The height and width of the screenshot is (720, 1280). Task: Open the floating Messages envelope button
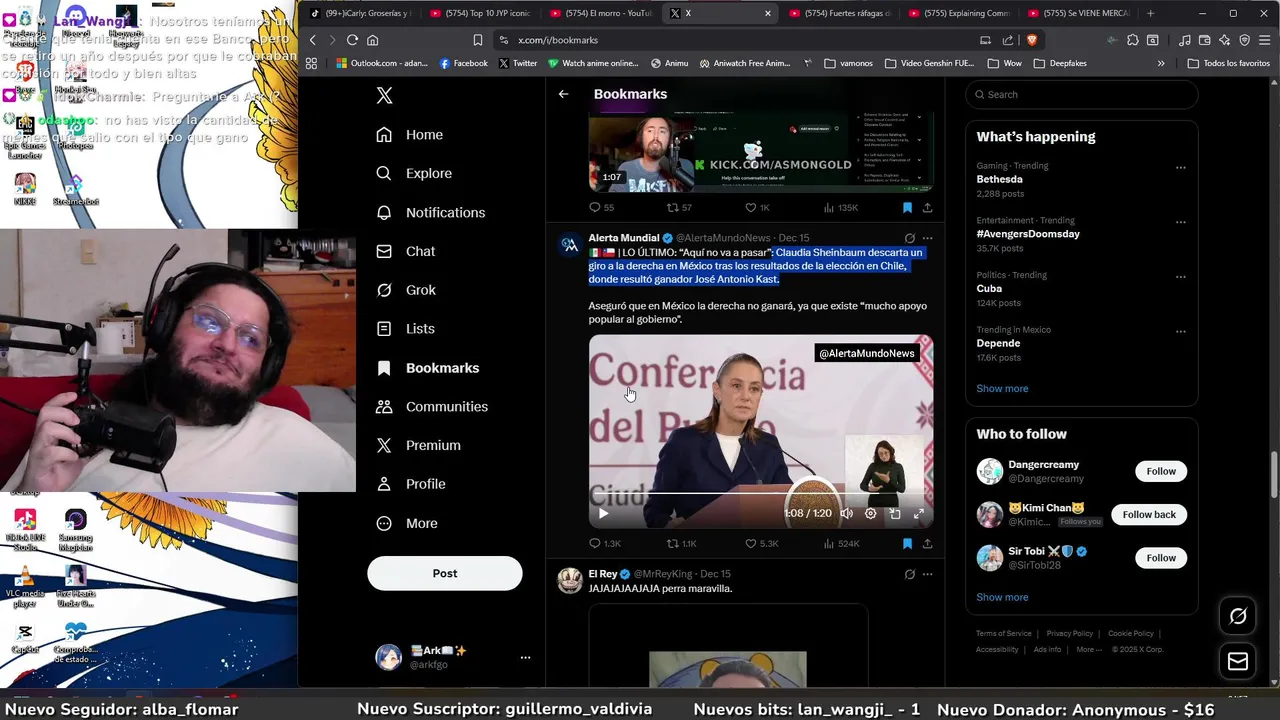[1238, 661]
